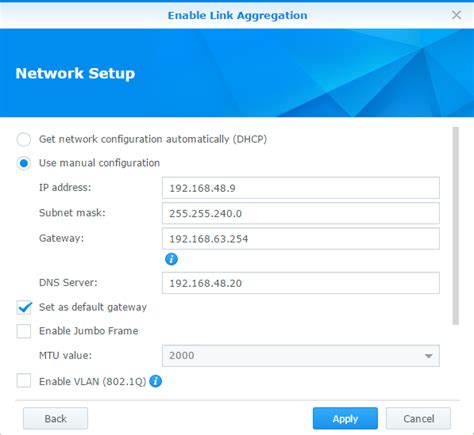
Task: Click the 'DNS Server:' label
Action: click(x=68, y=283)
